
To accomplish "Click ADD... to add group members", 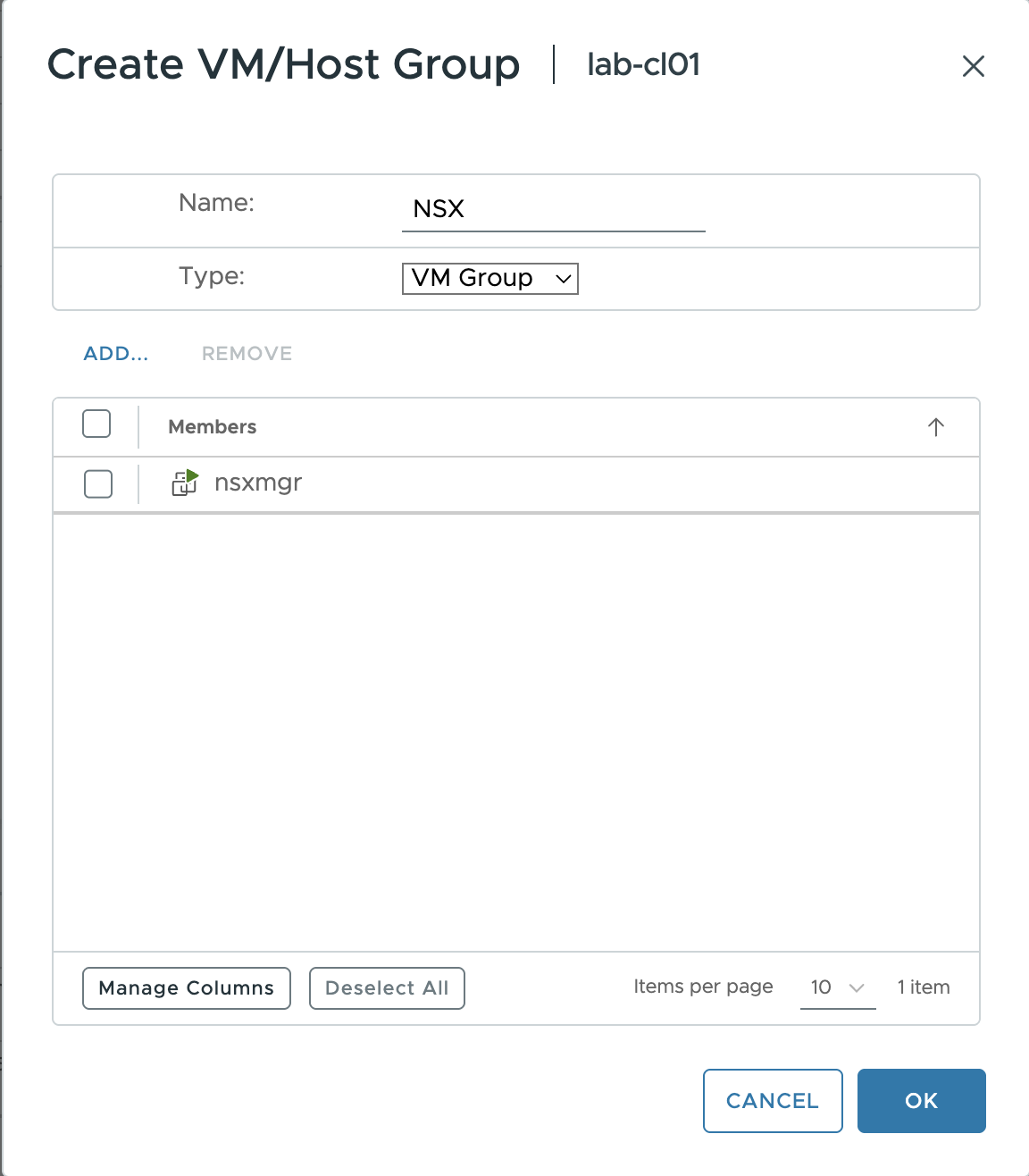I will point(116,354).
